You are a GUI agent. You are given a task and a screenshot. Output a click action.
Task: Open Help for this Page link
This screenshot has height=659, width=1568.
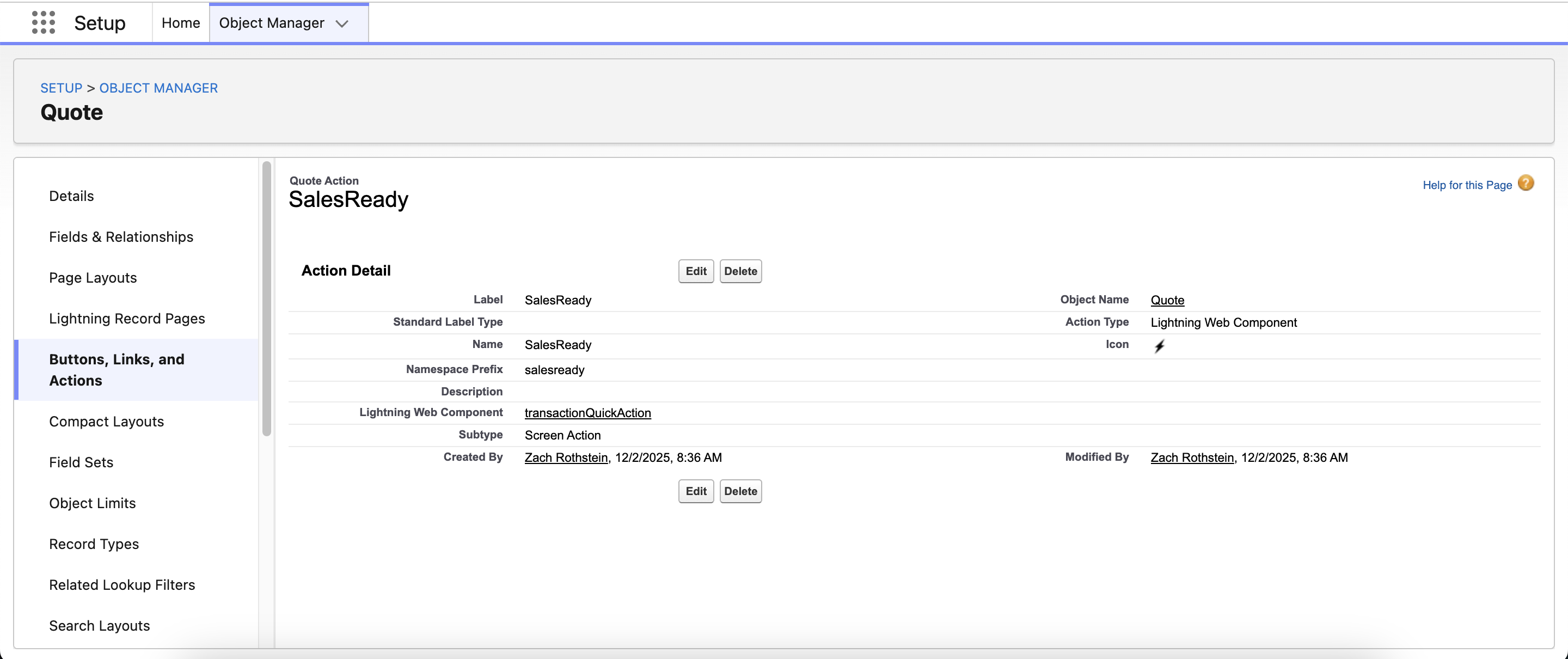click(x=1466, y=185)
